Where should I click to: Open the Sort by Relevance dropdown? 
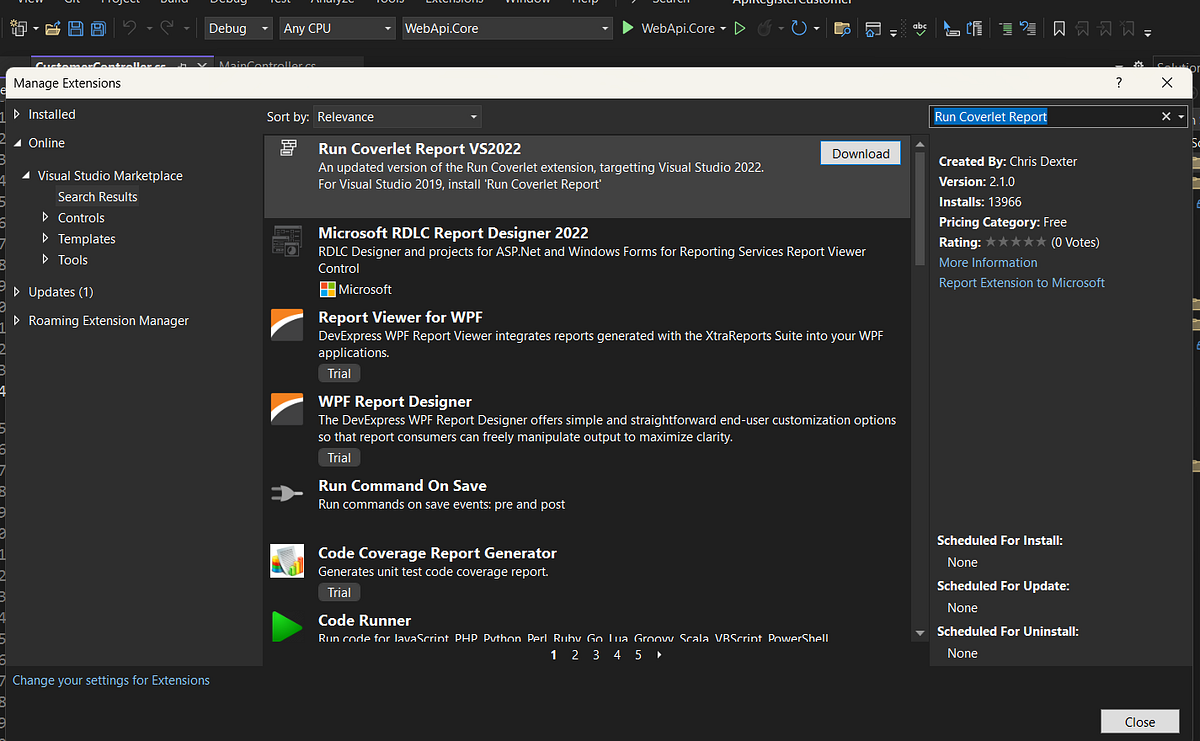point(397,117)
